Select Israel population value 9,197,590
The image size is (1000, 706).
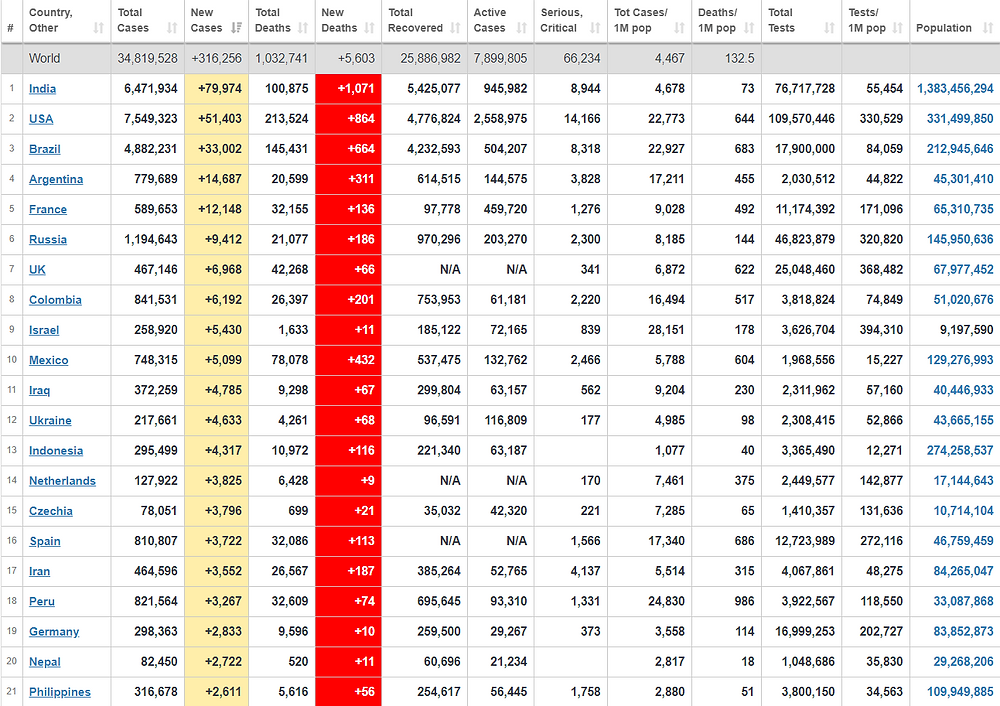pos(966,330)
